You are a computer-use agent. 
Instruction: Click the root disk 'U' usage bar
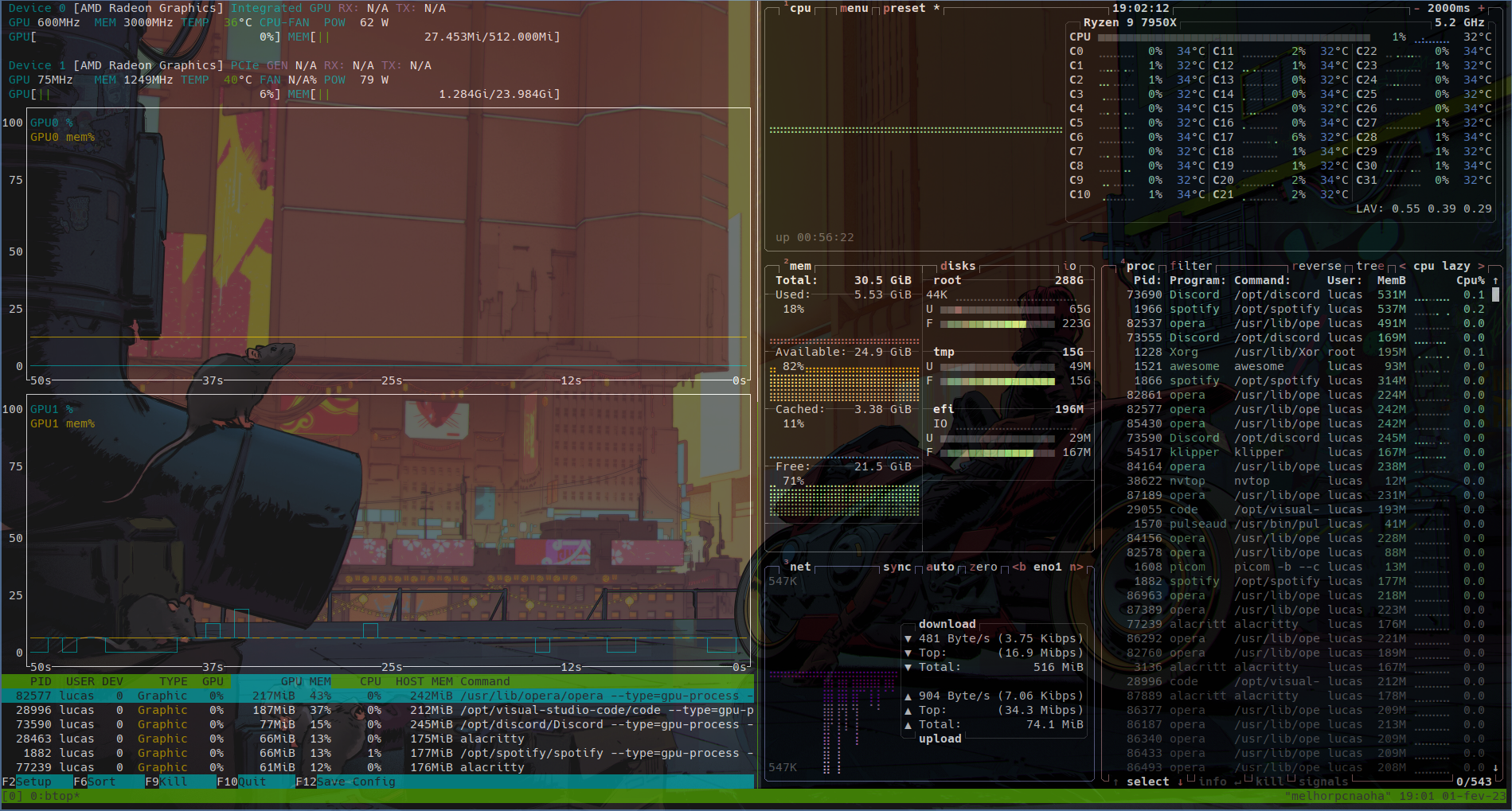pos(997,309)
